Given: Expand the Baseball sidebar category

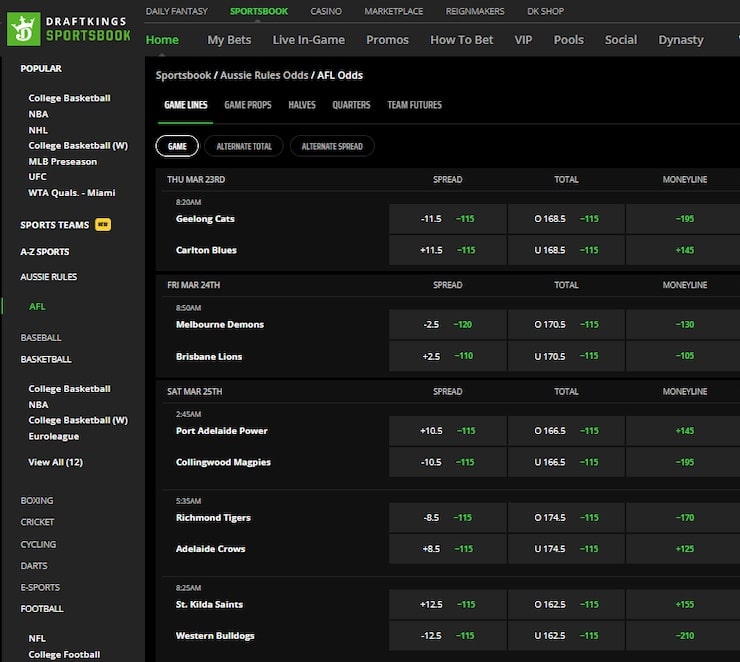Looking at the screenshot, I should pos(41,338).
